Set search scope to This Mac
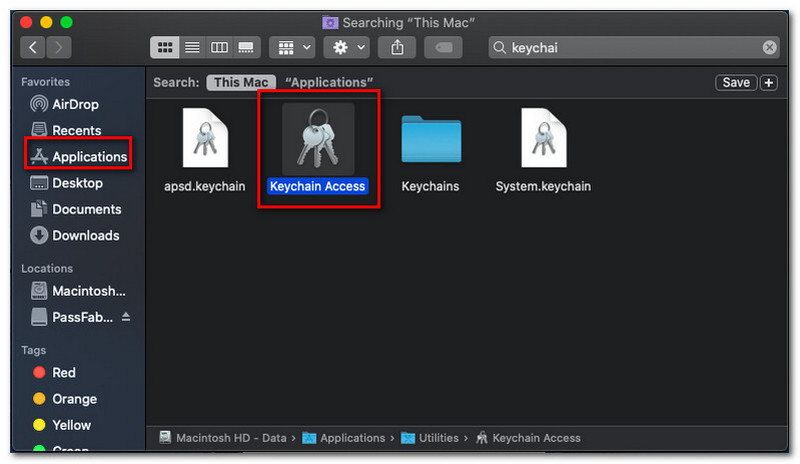Screen dimensions: 800x464 click(x=241, y=82)
